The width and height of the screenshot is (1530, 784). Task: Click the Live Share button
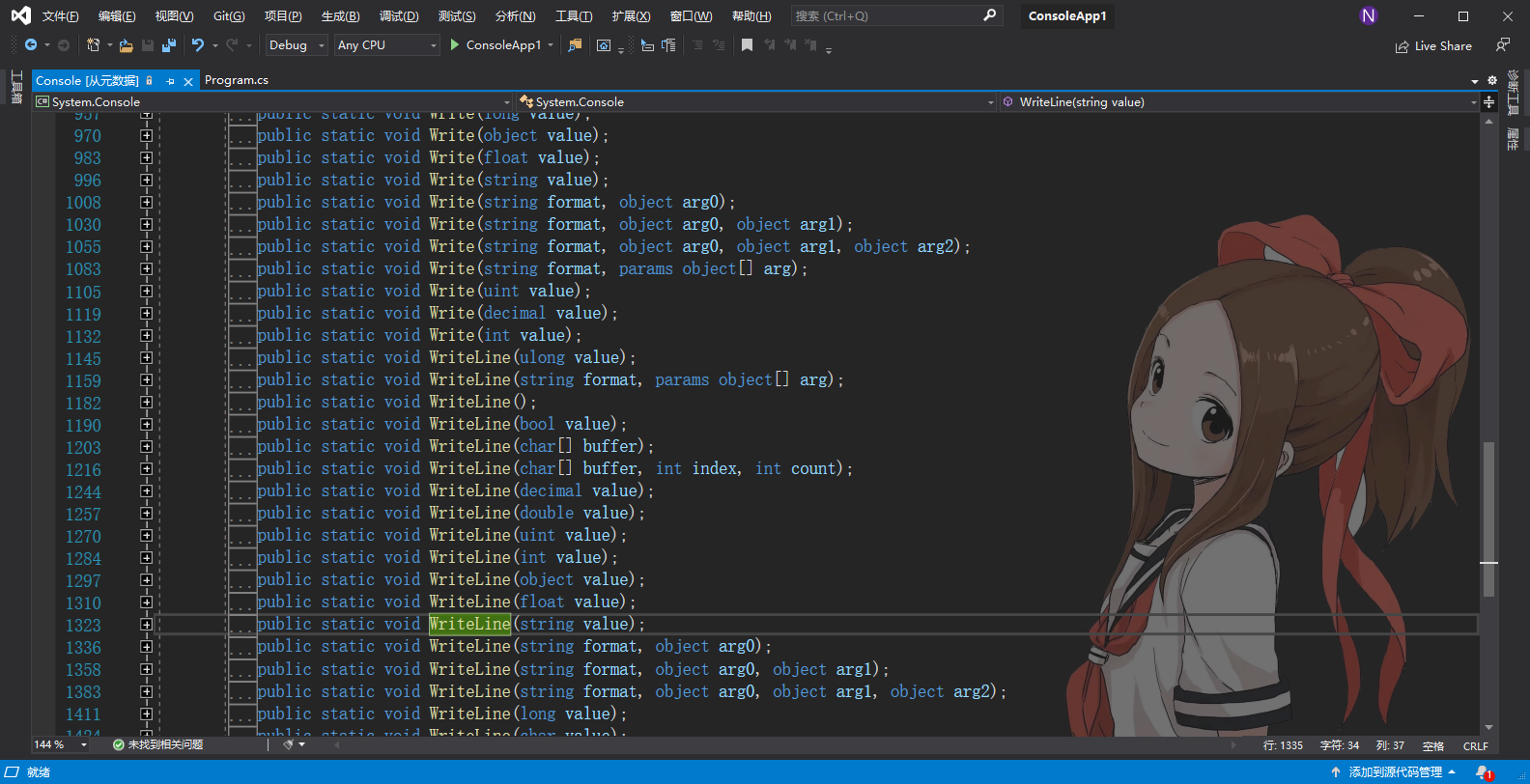pos(1433,46)
